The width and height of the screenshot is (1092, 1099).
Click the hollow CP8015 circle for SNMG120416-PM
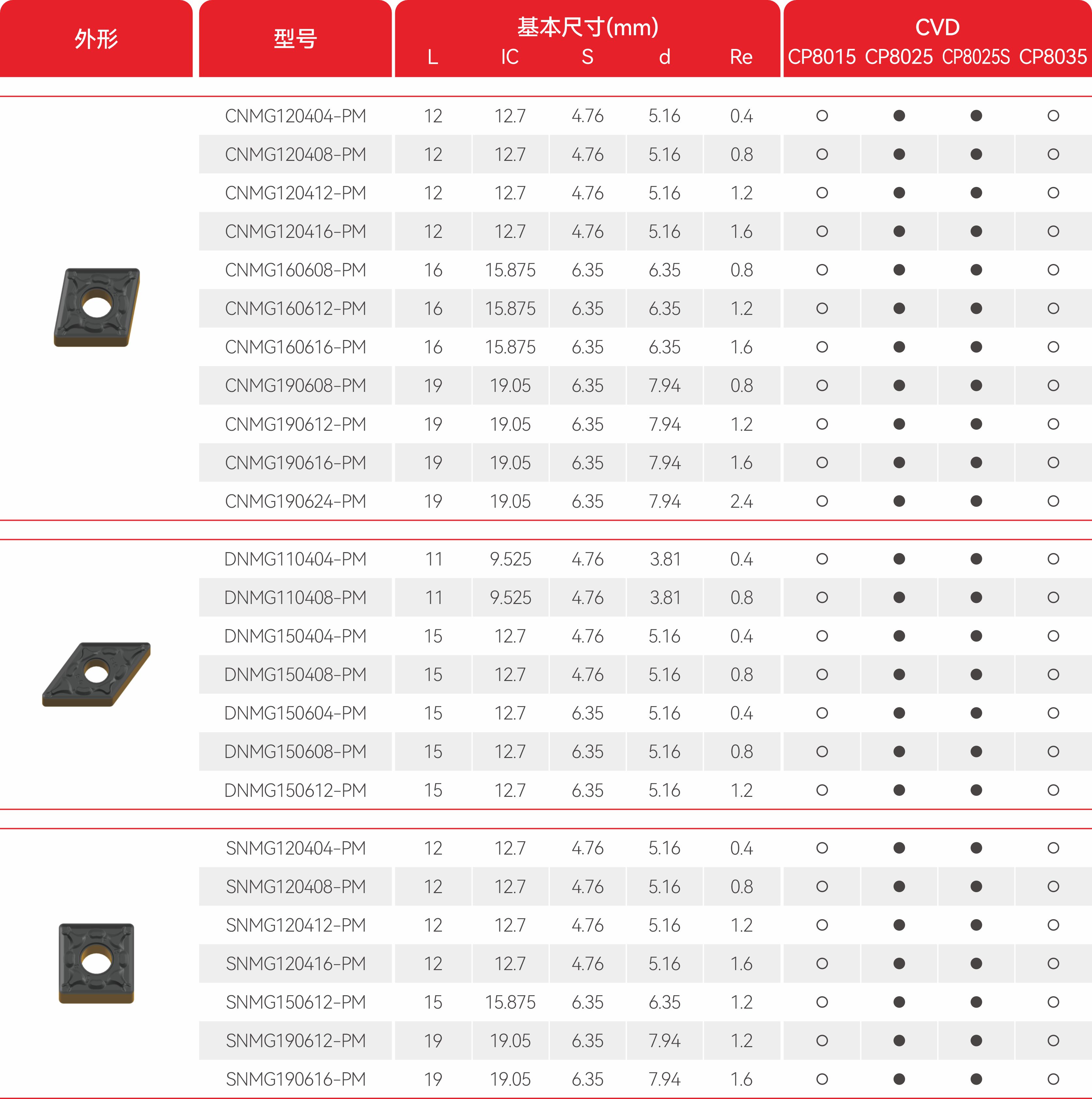tap(822, 963)
